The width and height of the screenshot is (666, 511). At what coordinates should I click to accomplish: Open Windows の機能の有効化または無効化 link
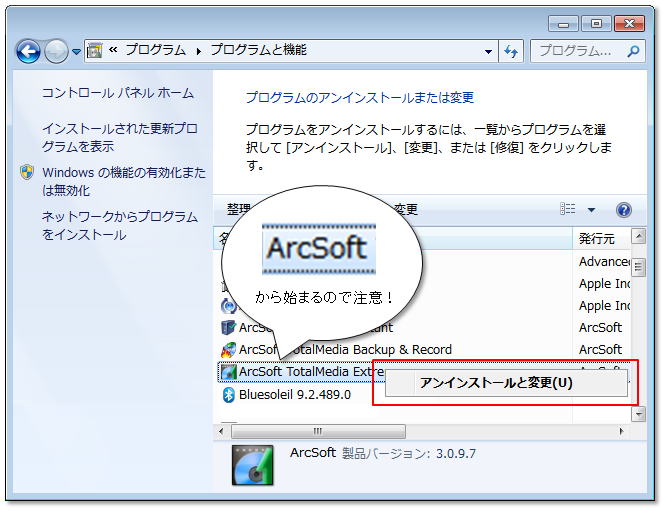(x=124, y=181)
